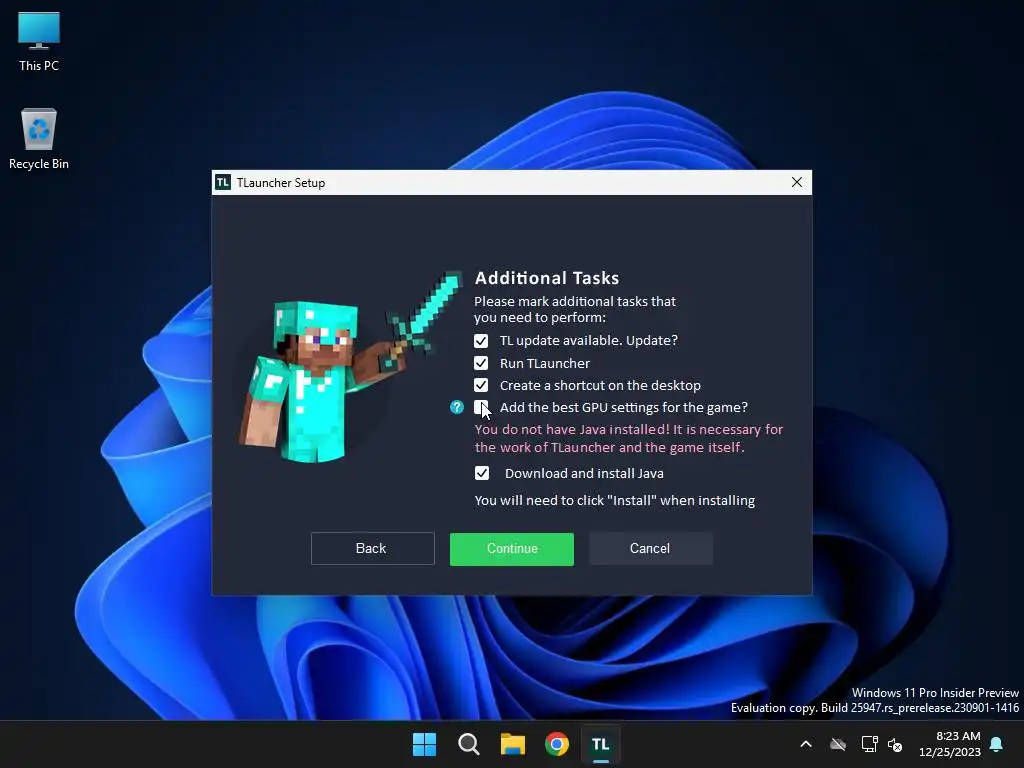This screenshot has width=1024, height=768.
Task: Open This PC desktop icon
Action: [39, 41]
